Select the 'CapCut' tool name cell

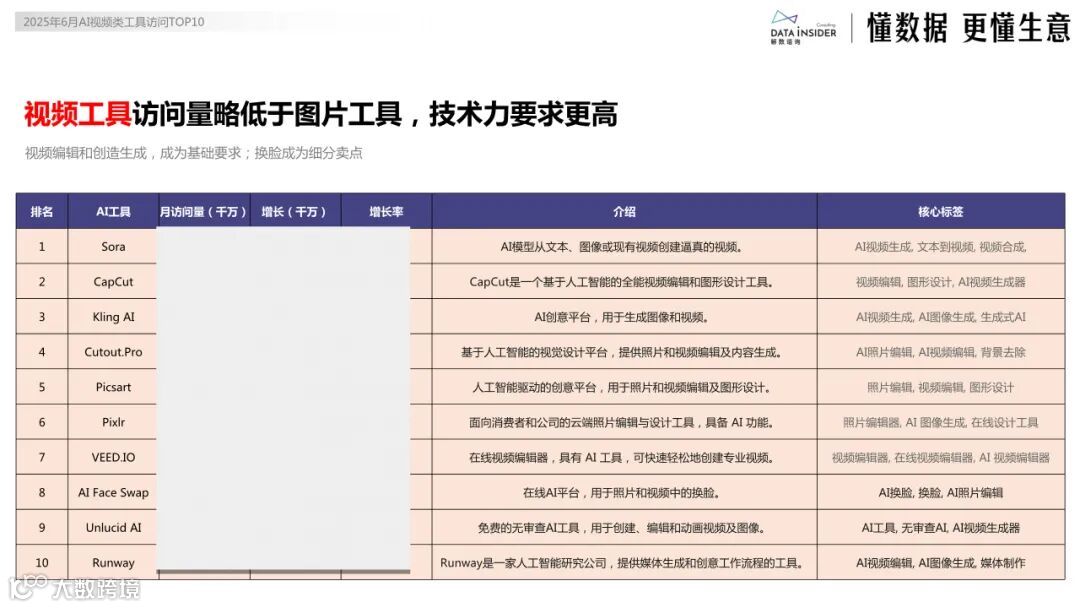pyautogui.click(x=113, y=282)
